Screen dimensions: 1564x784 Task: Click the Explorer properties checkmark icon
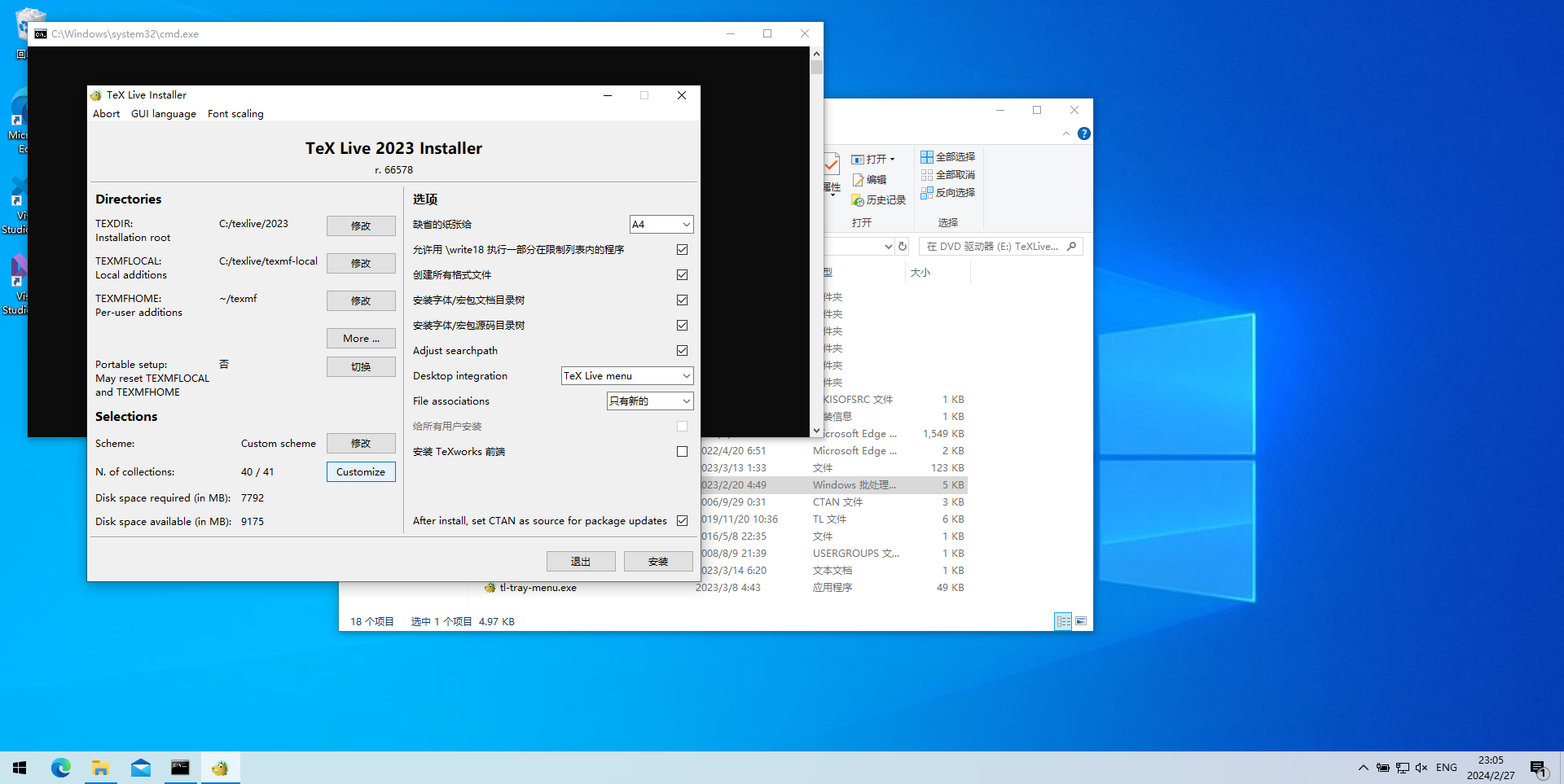(831, 165)
